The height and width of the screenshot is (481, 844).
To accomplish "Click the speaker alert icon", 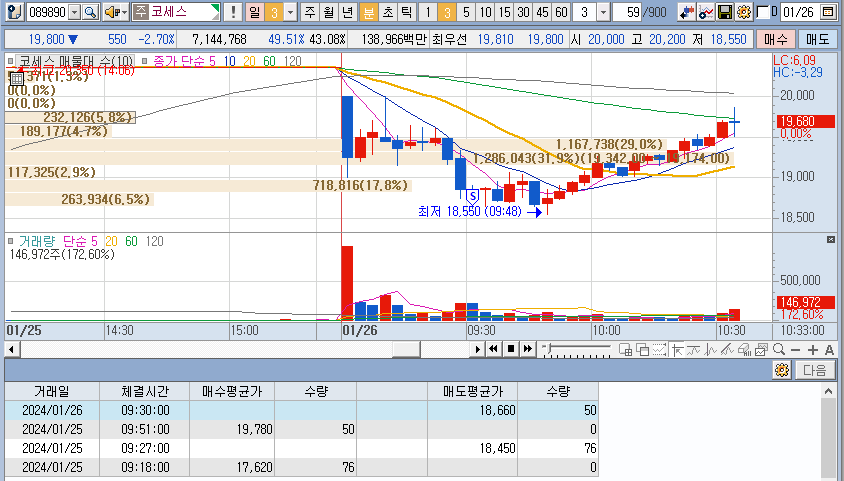I will 111,12.
